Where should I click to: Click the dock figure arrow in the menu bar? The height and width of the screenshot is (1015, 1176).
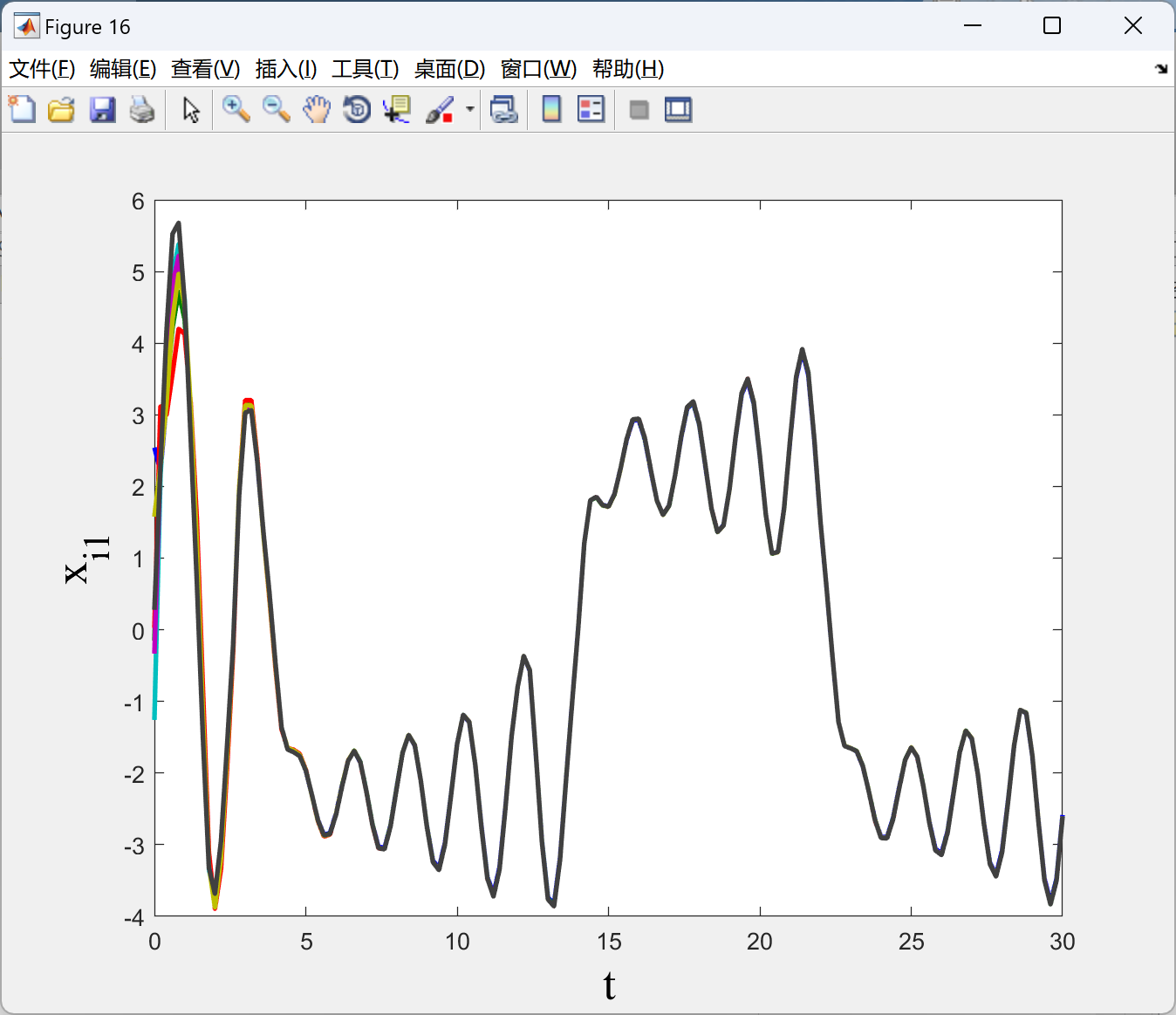click(x=1161, y=69)
